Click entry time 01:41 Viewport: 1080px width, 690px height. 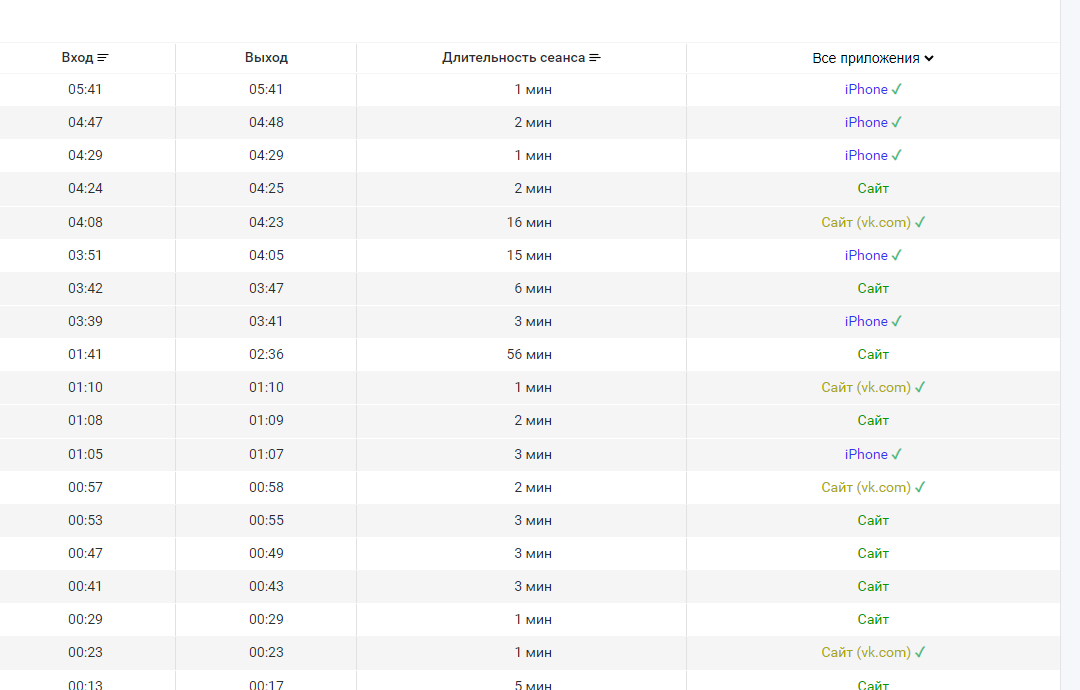click(85, 355)
